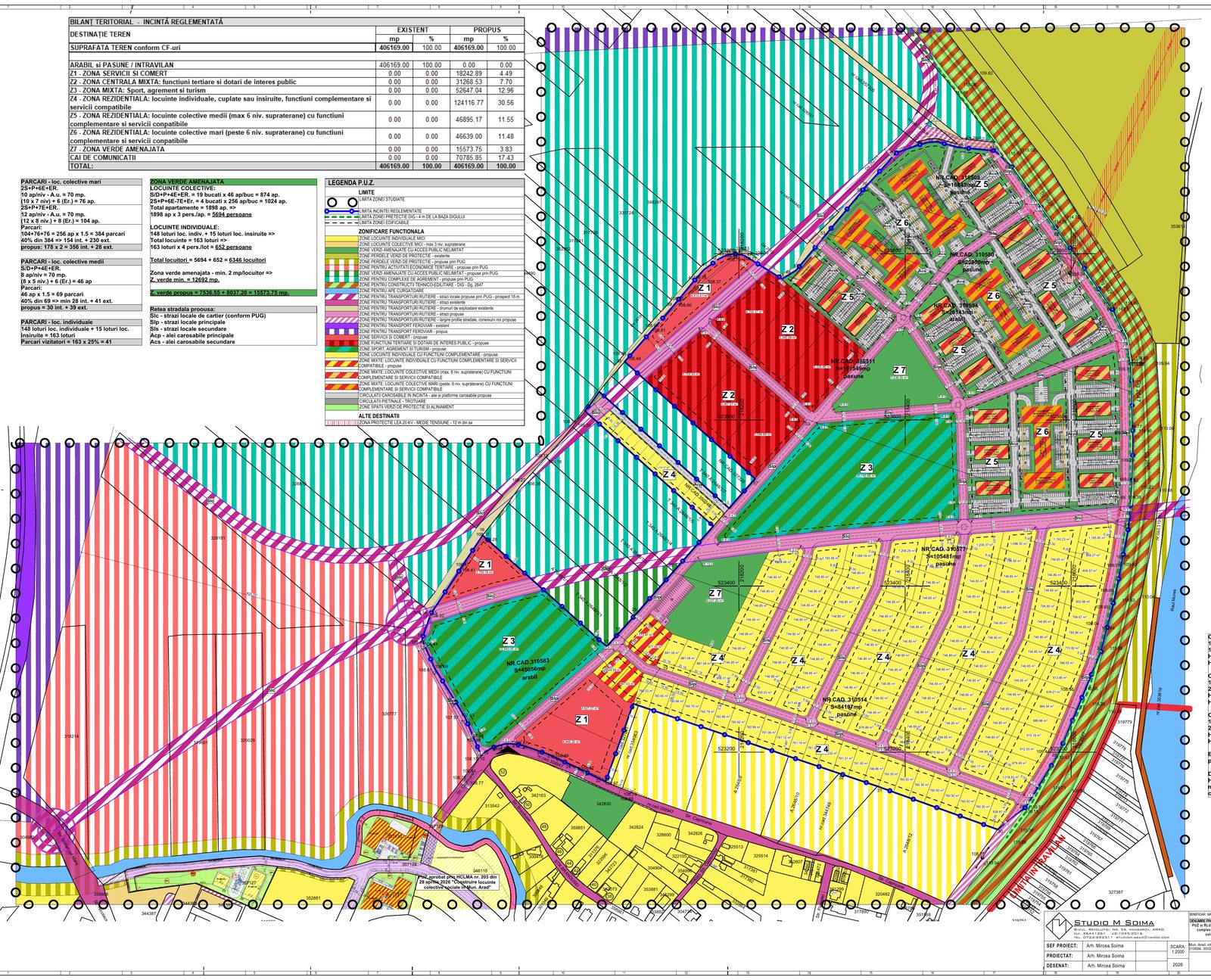Click the '18242.89' table cell
Viewport: 1211px width, 980px height.
[x=469, y=73]
